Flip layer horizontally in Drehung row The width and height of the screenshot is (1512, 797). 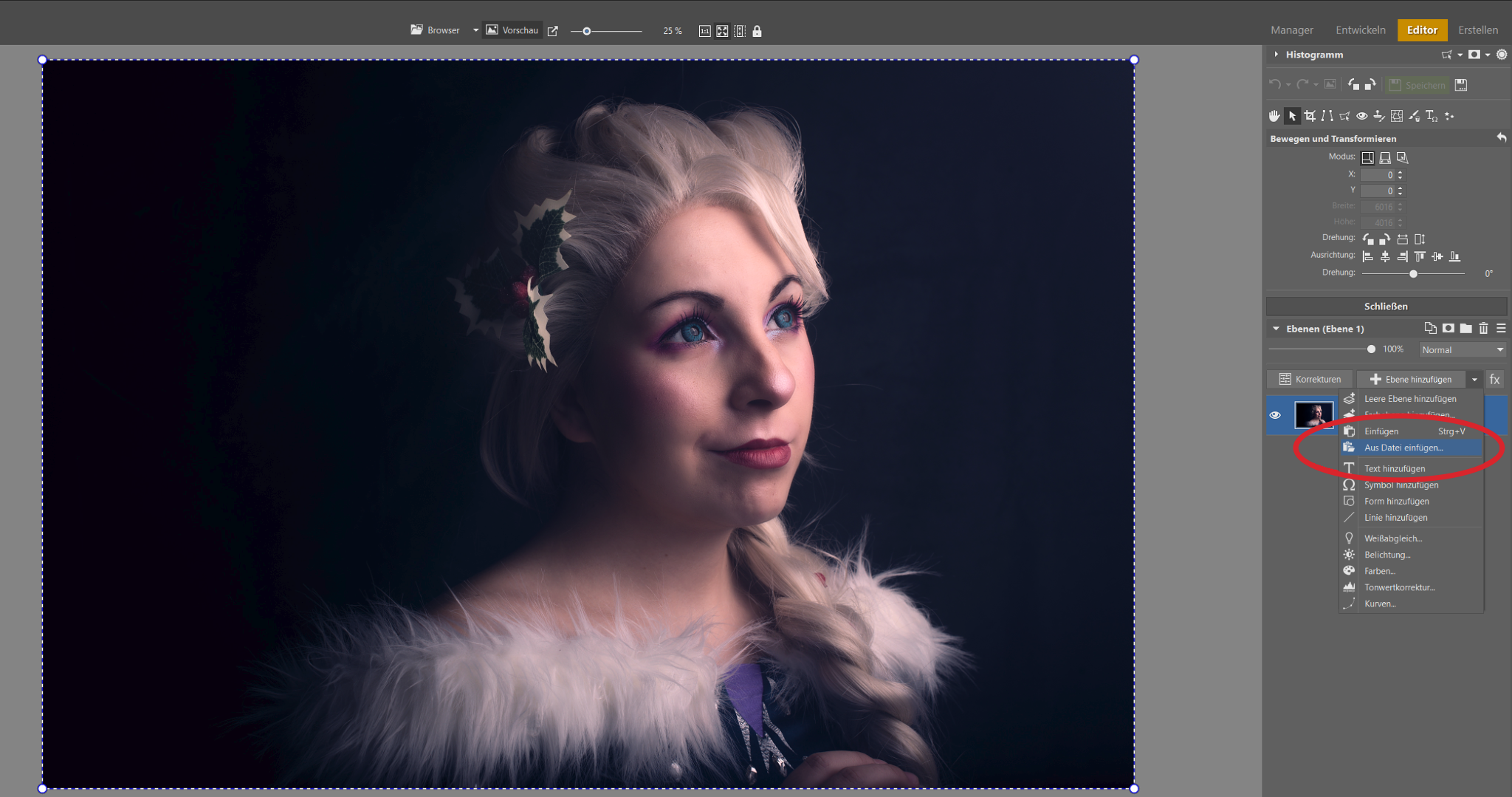[x=1403, y=239]
